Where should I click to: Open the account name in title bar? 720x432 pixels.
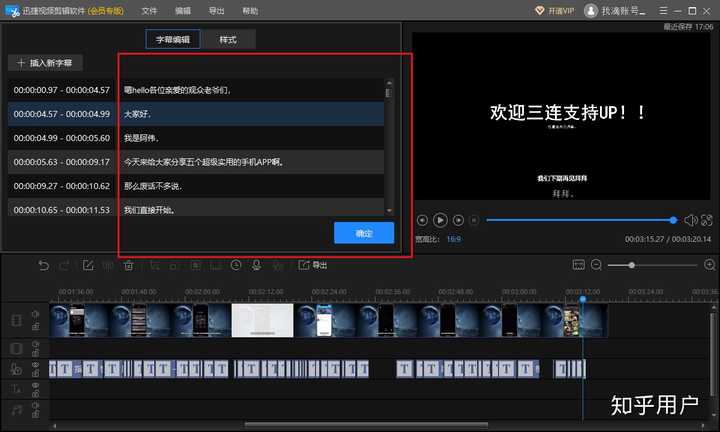pyautogui.click(x=623, y=11)
